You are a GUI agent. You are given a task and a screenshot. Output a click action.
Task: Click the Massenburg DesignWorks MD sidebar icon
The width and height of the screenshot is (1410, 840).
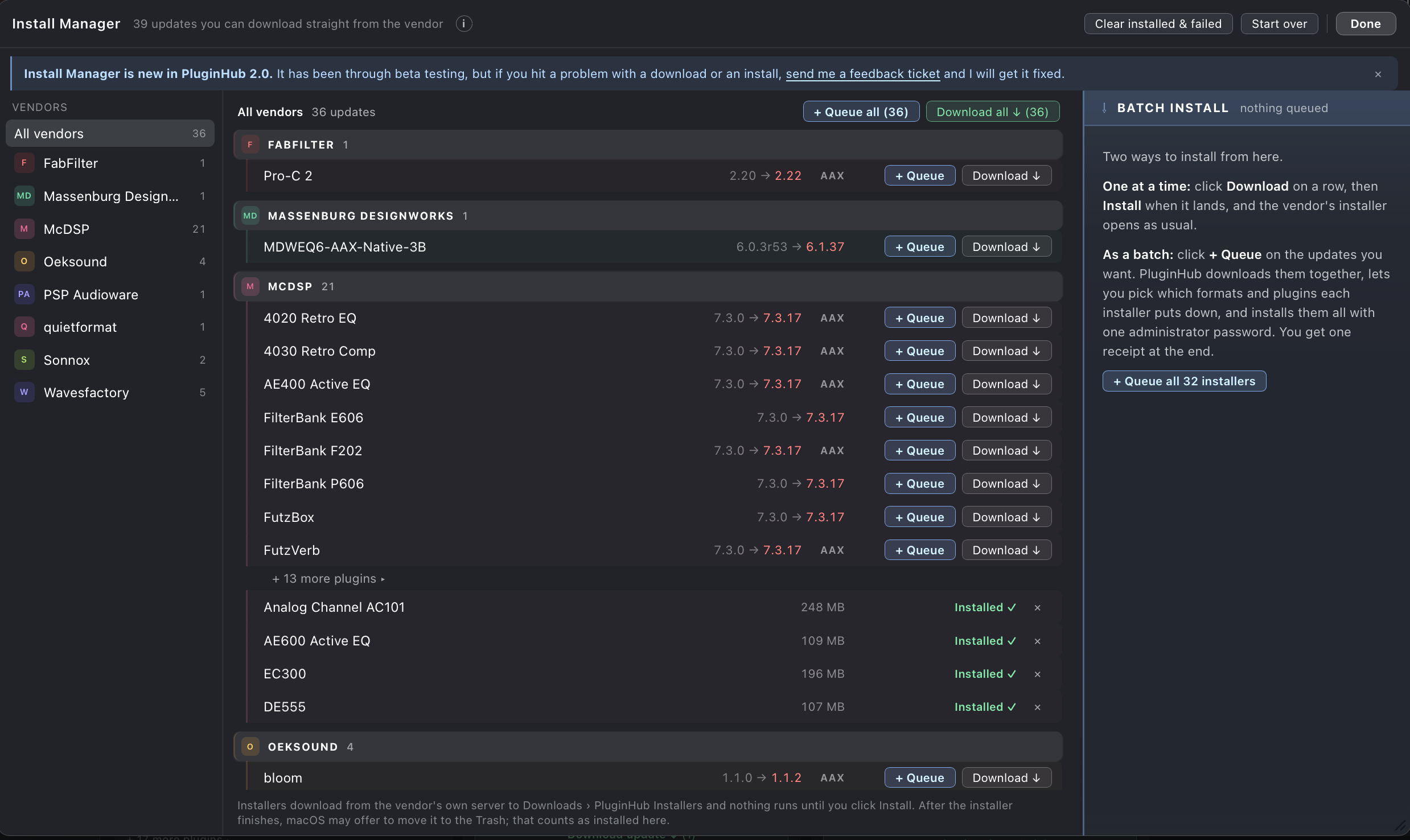point(24,196)
